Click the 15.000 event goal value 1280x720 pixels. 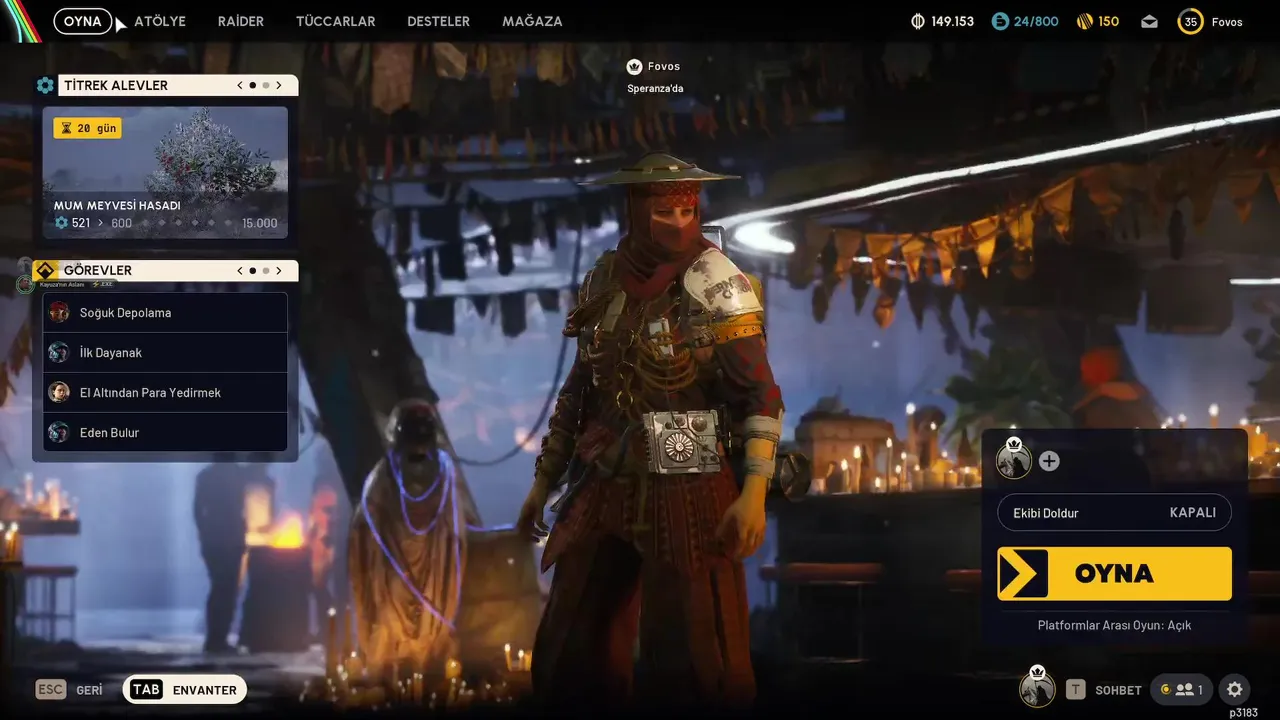coord(260,223)
